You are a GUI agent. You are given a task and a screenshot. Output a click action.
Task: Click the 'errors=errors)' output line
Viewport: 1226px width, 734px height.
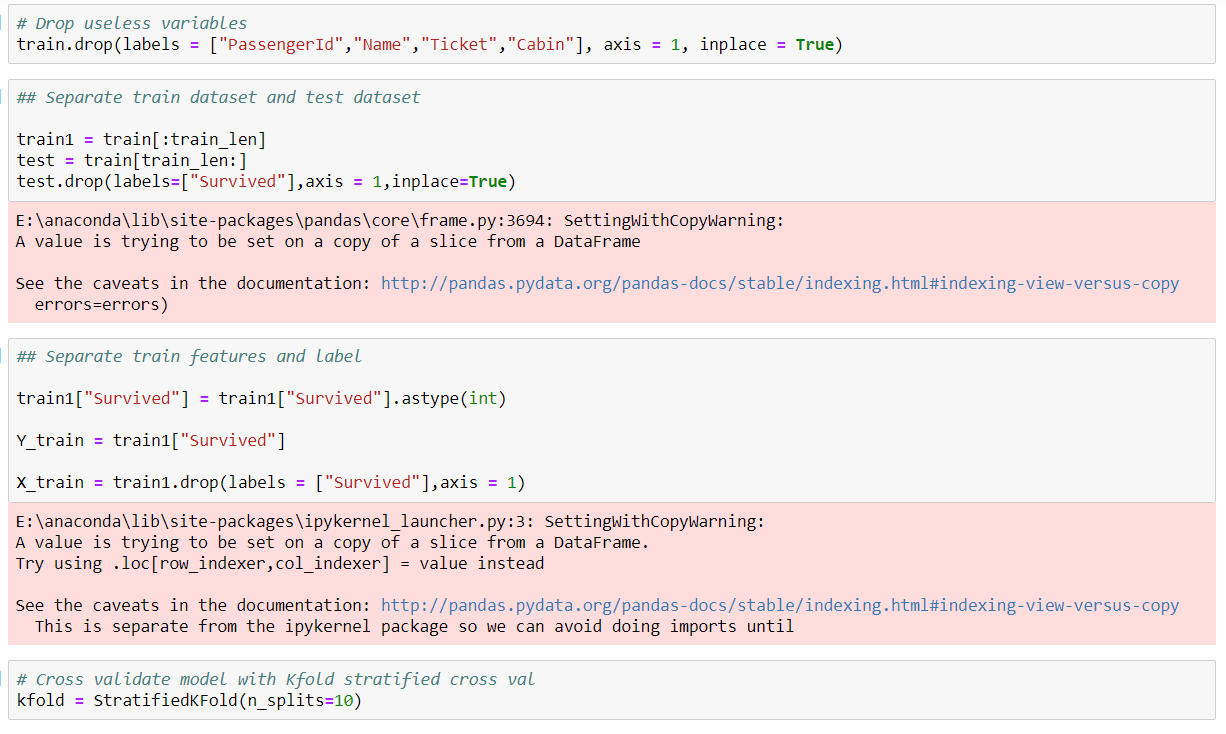(x=102, y=304)
